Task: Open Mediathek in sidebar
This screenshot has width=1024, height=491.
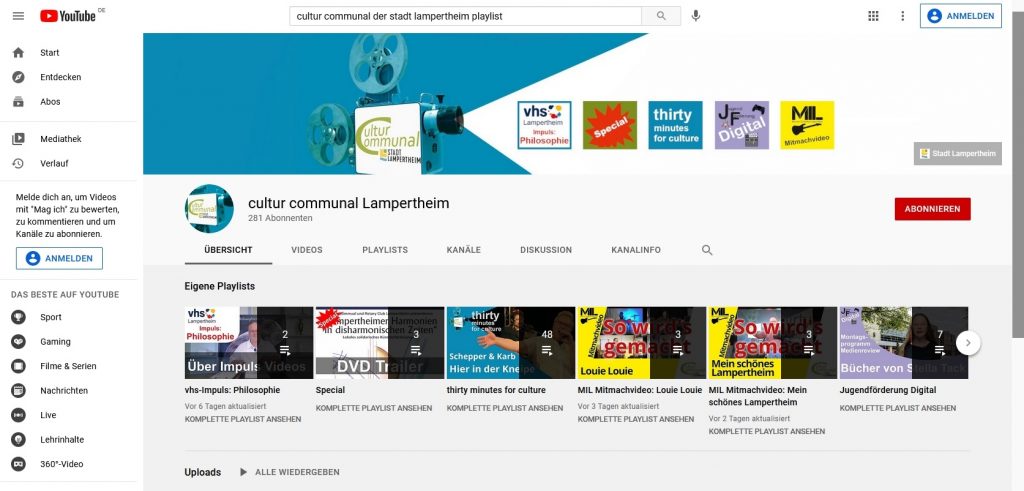Action: click(x=71, y=139)
